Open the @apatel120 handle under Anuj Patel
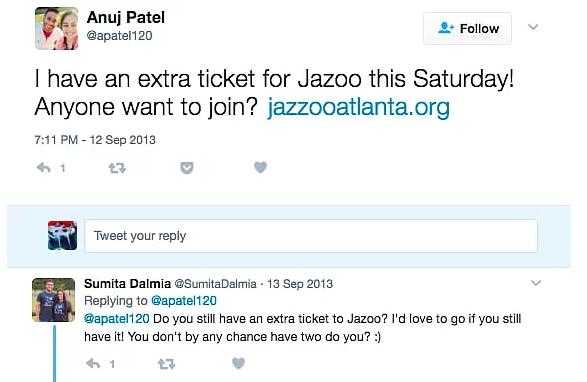Screen dimensions: 587x382 [x=119, y=36]
